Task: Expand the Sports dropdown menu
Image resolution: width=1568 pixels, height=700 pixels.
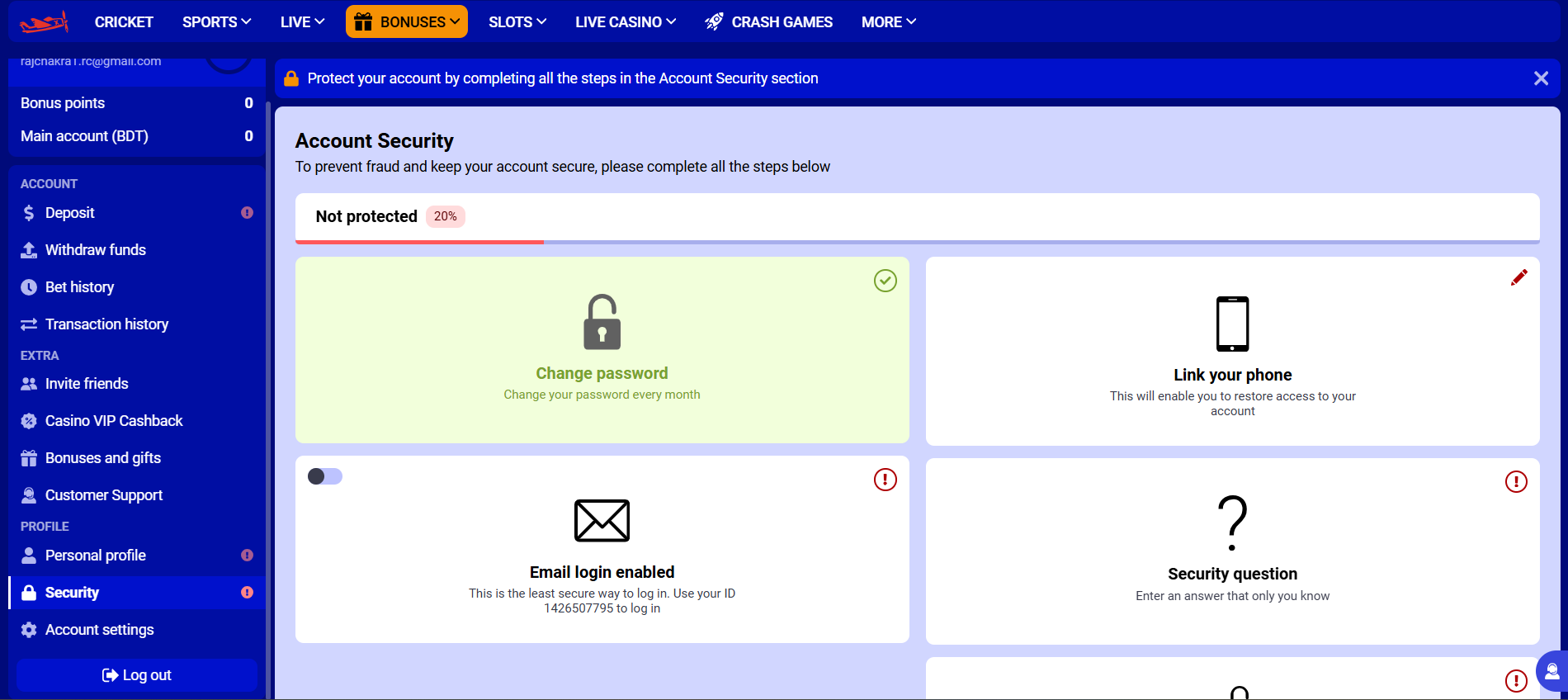Action: pyautogui.click(x=217, y=22)
